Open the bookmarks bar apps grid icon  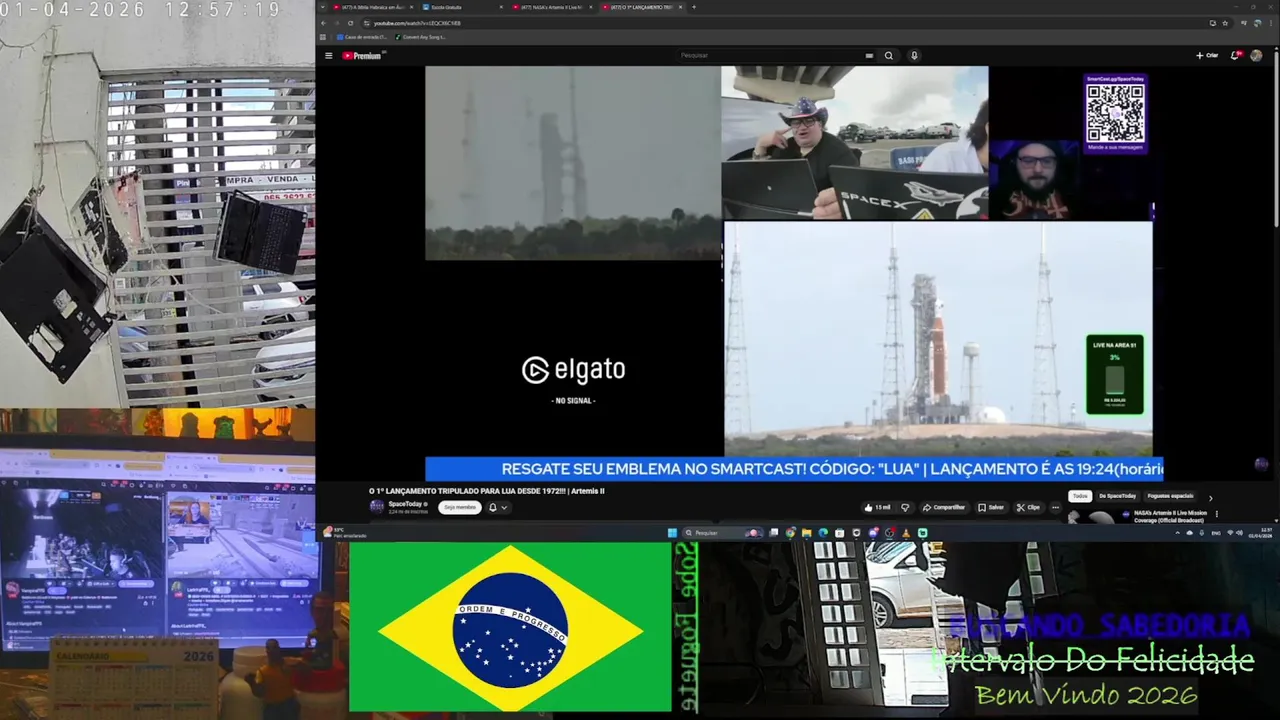pos(324,37)
